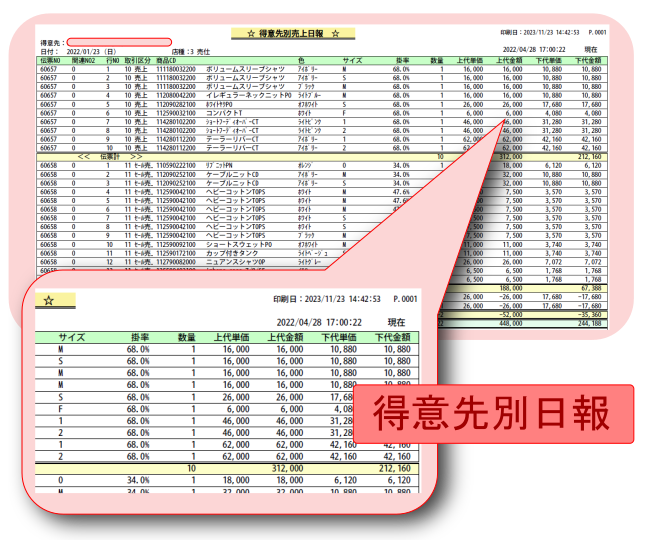Click the 商品CD column header
Screen dimensions: 650x540
166,61
